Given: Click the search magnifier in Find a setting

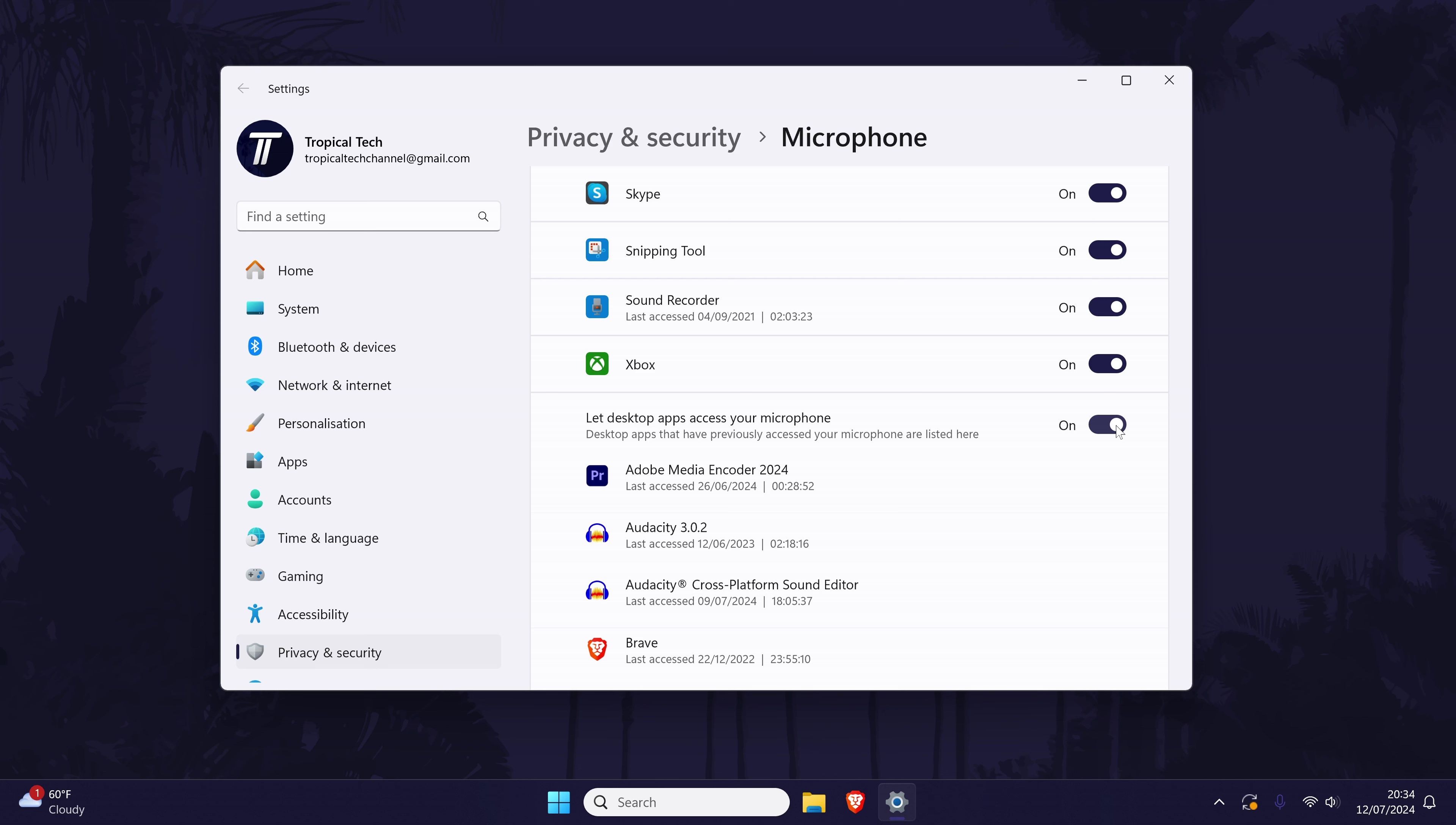Looking at the screenshot, I should [483, 216].
